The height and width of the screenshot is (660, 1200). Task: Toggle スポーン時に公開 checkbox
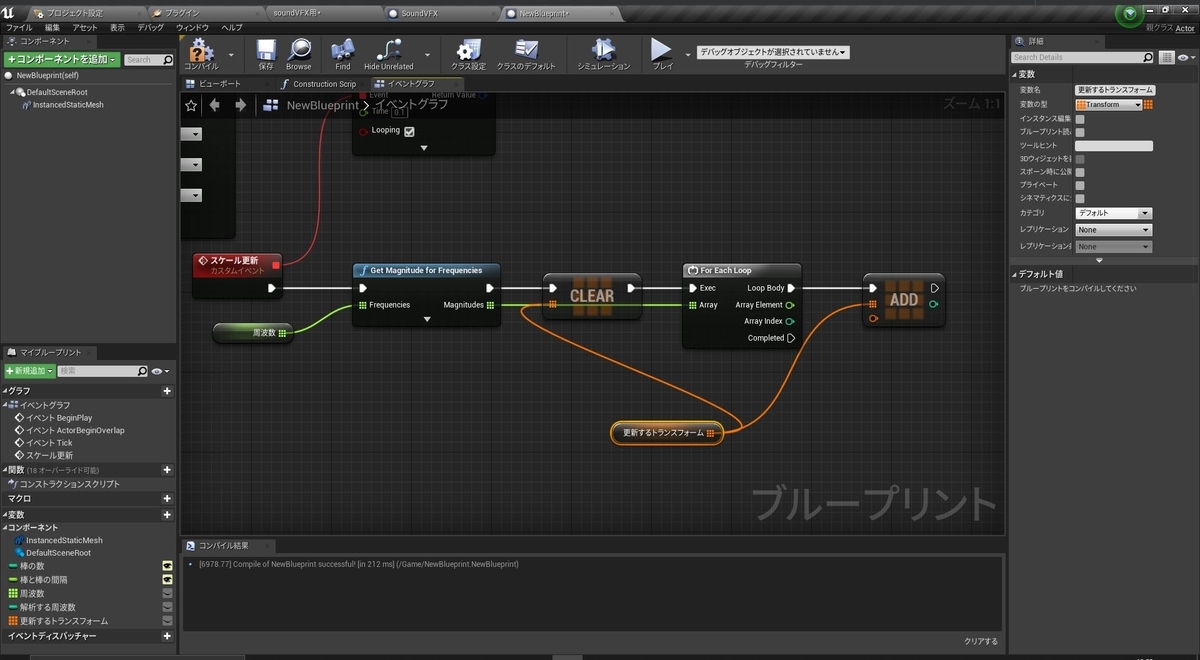coord(1080,172)
